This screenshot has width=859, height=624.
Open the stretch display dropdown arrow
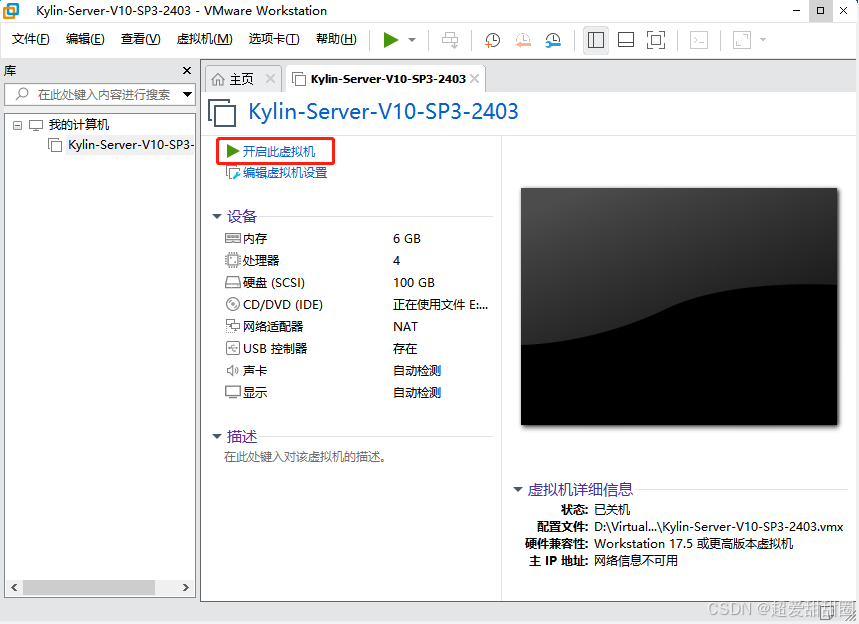pos(763,40)
